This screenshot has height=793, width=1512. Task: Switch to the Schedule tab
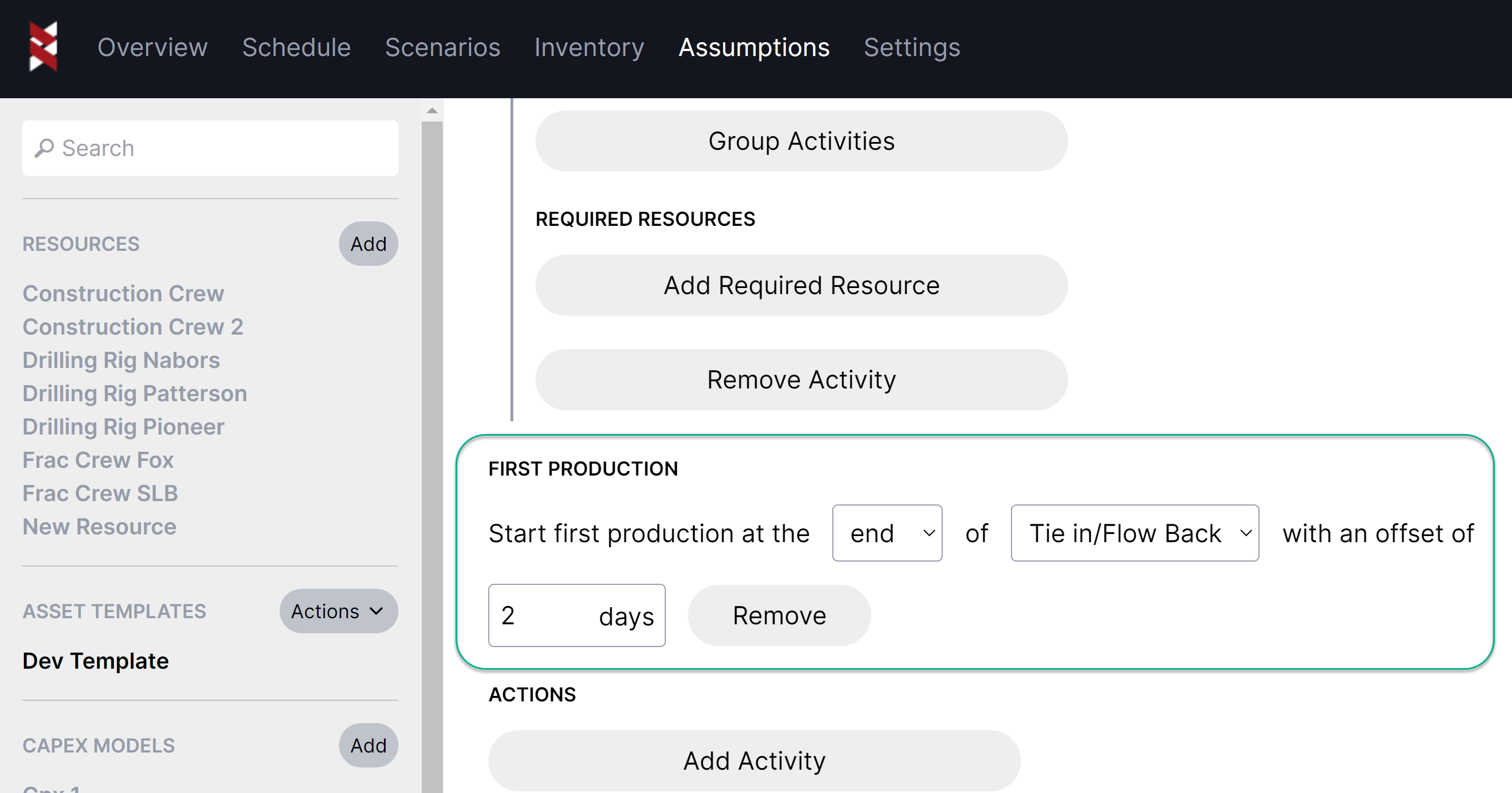[296, 47]
